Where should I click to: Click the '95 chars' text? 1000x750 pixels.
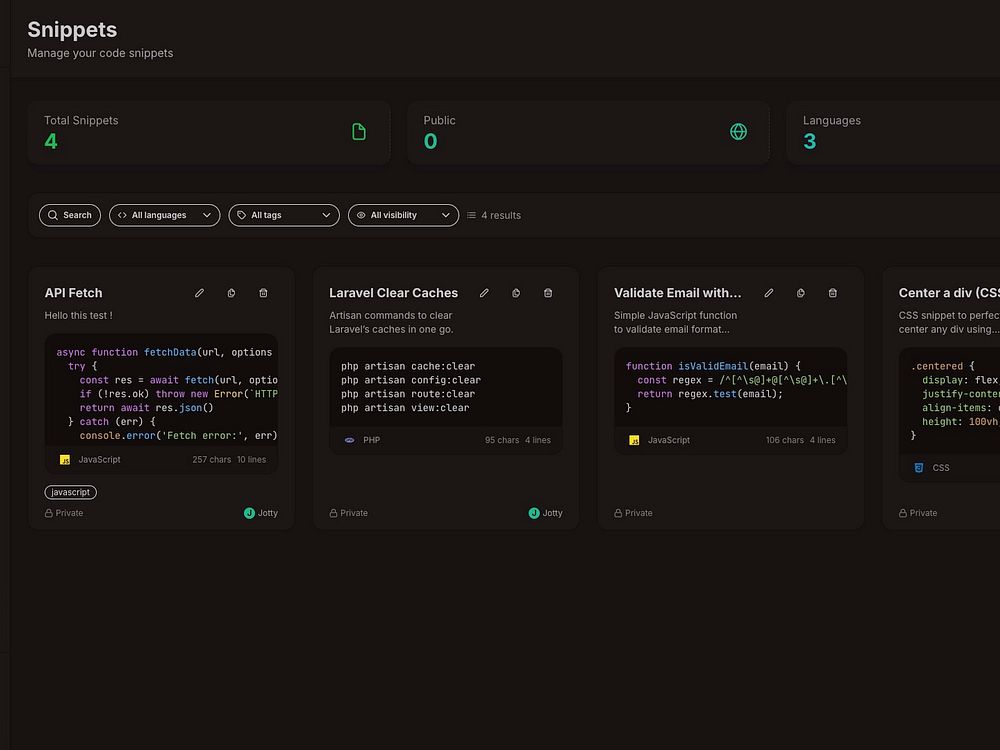pos(502,440)
